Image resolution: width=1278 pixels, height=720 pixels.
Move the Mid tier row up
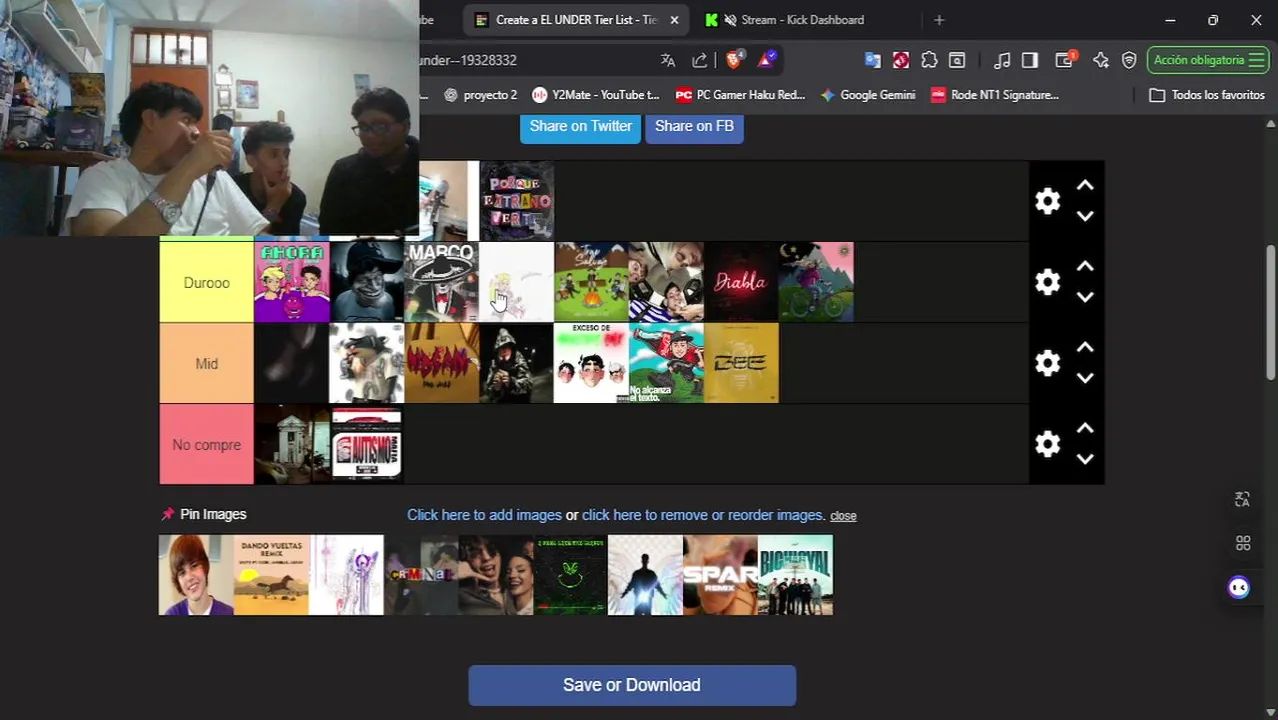1085,348
